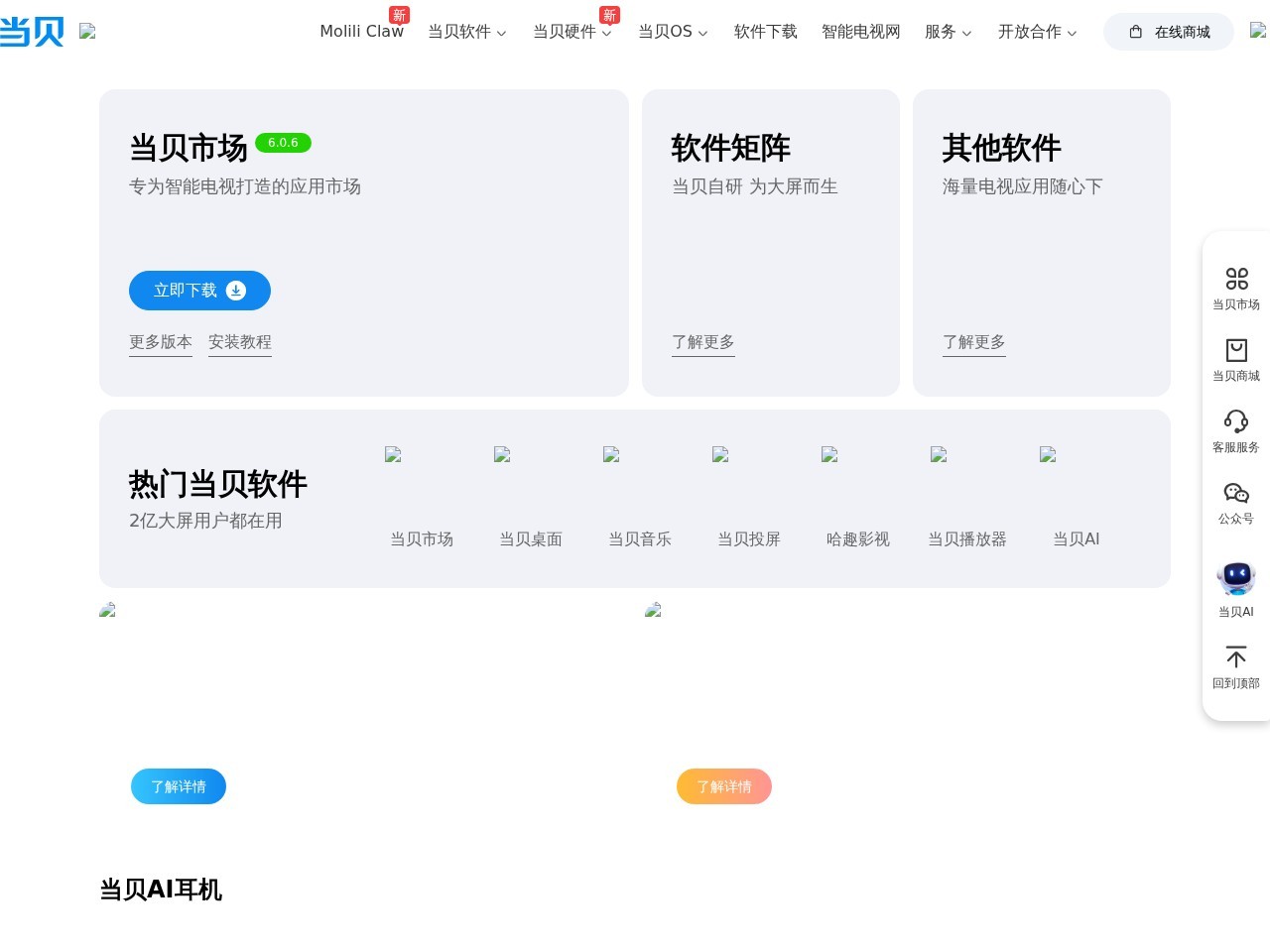Expand the 当贝OS dropdown menu
The width and height of the screenshot is (1270, 952).
(673, 32)
